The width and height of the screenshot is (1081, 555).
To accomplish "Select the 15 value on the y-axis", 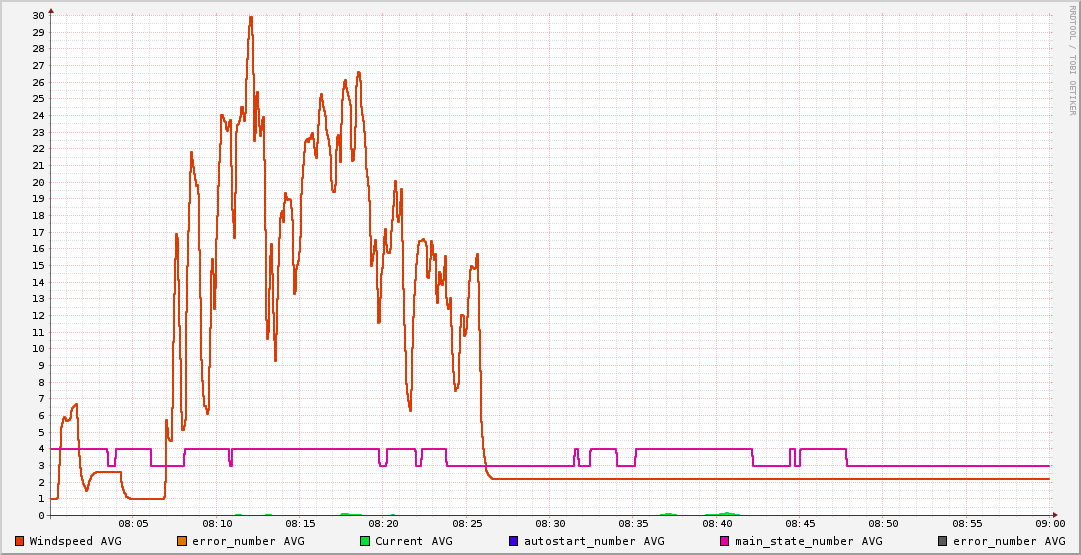I will pos(38,265).
